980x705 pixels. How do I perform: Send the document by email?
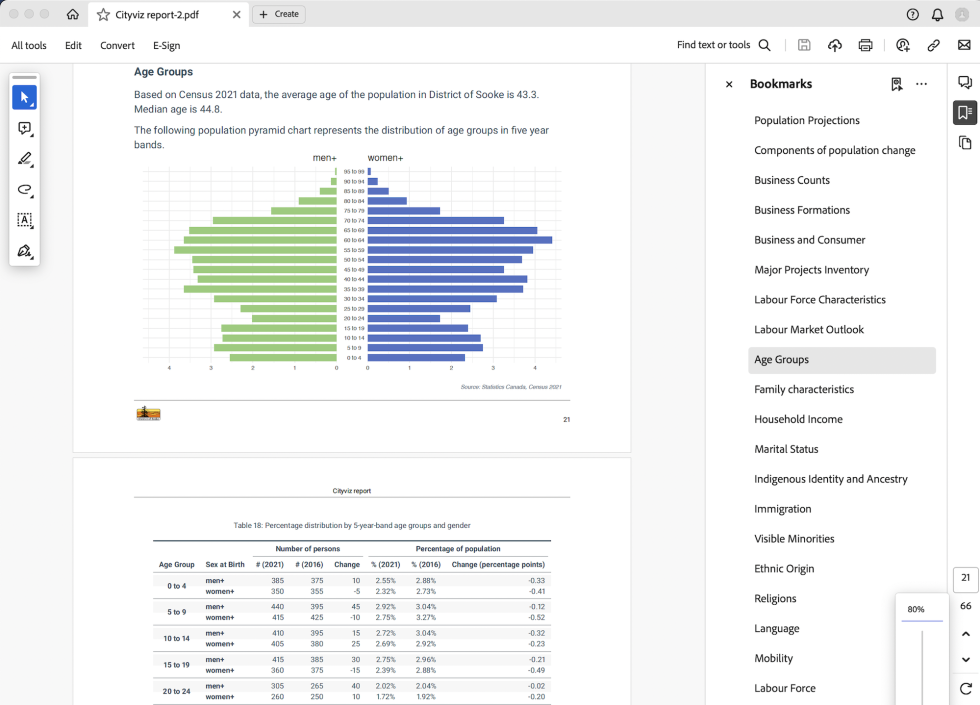[x=964, y=45]
